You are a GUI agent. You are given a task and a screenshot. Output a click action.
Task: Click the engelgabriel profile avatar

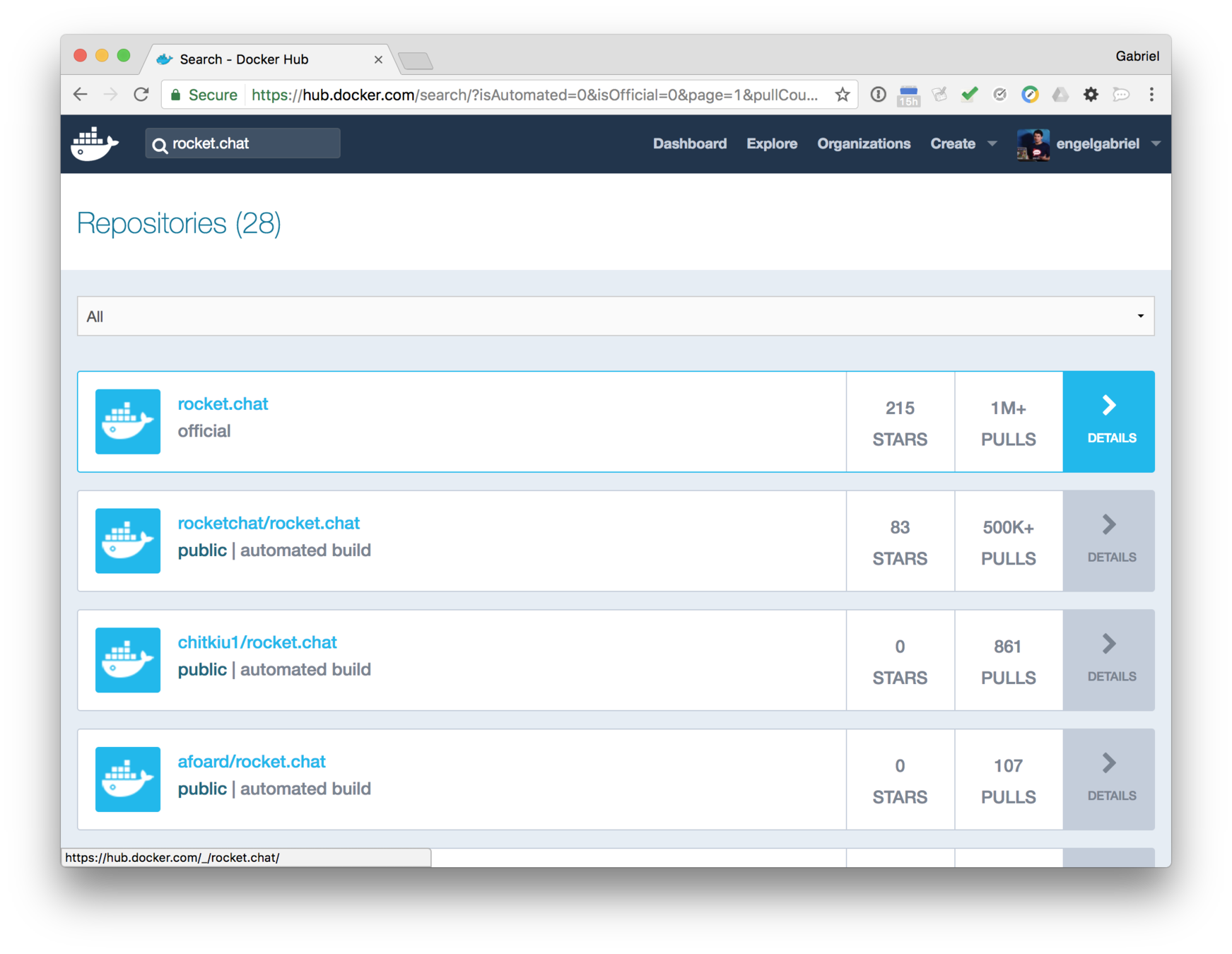[x=1033, y=144]
